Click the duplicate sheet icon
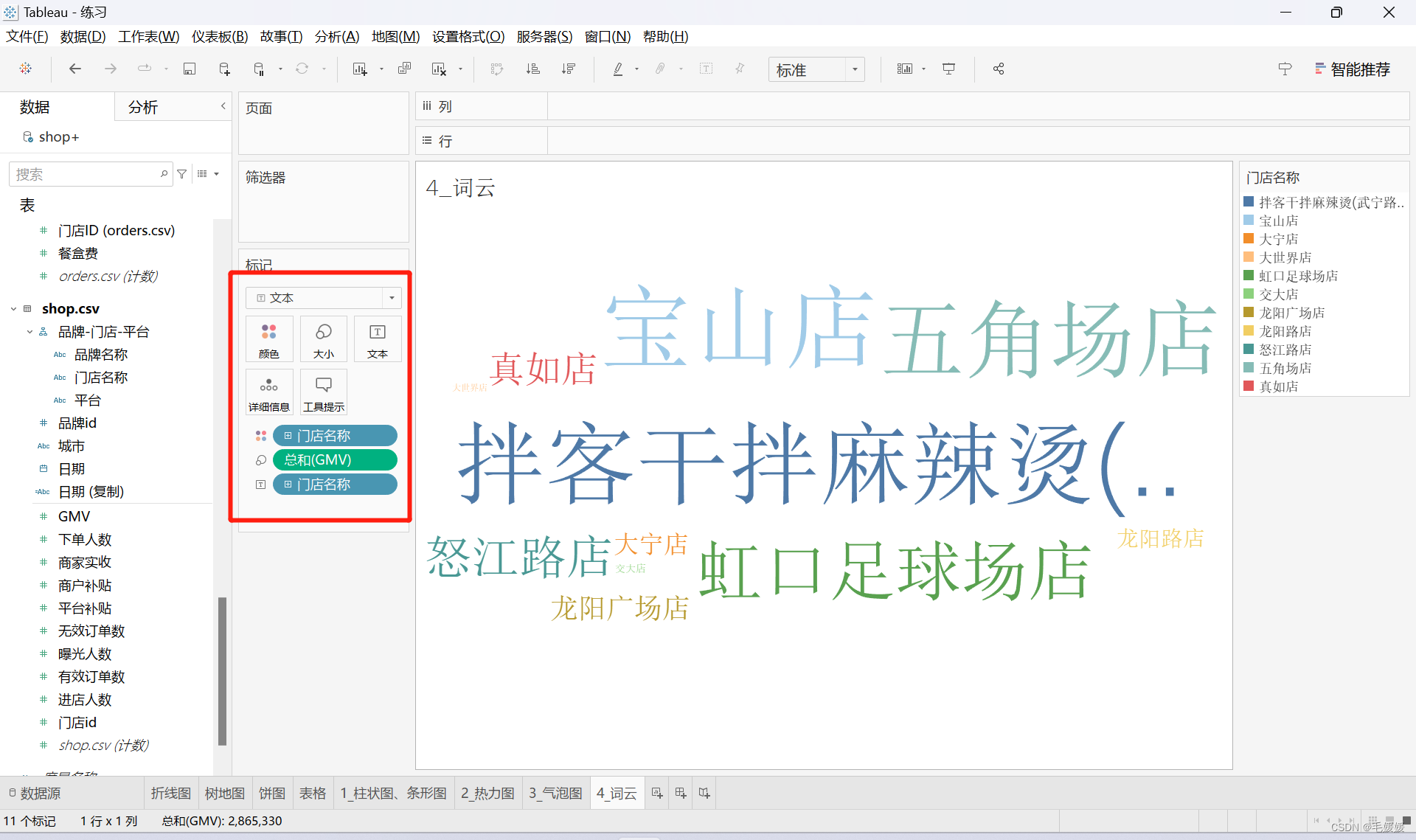The image size is (1416, 840). (x=404, y=69)
